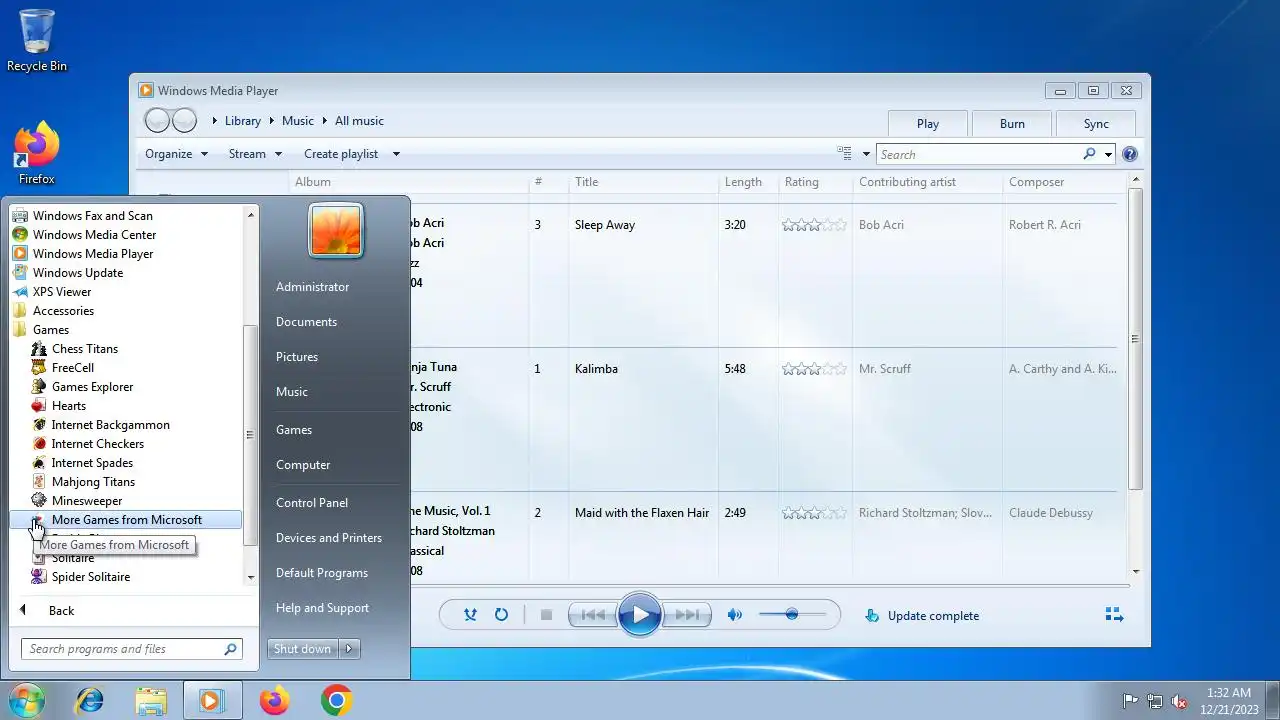This screenshot has height=720, width=1280.
Task: Click the Start menu programs scrollbar
Action: [x=251, y=435]
